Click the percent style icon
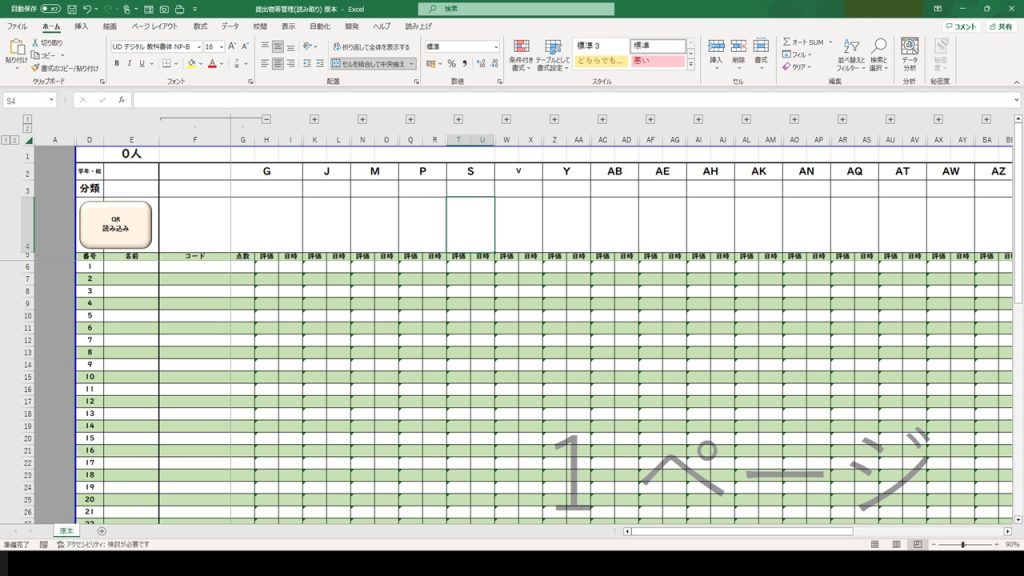Image resolution: width=1024 pixels, height=576 pixels. [x=451, y=63]
